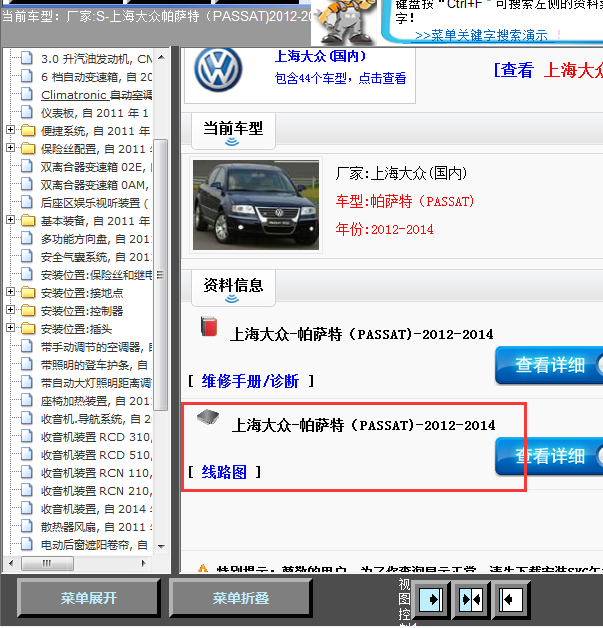Click view control left-arrow panel icon
This screenshot has width=603, height=628.
511,599
